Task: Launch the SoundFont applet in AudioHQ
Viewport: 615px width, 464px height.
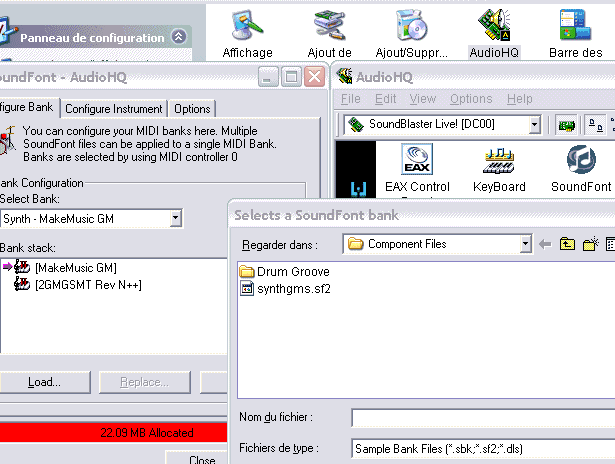Action: click(581, 169)
